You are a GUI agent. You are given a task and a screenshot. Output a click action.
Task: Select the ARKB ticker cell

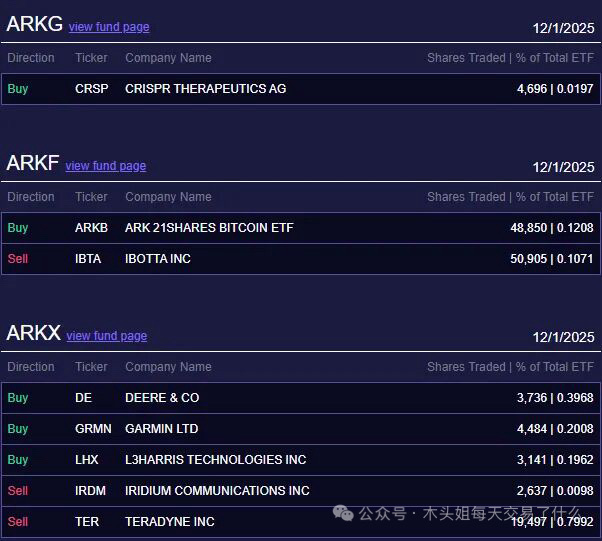(x=91, y=228)
